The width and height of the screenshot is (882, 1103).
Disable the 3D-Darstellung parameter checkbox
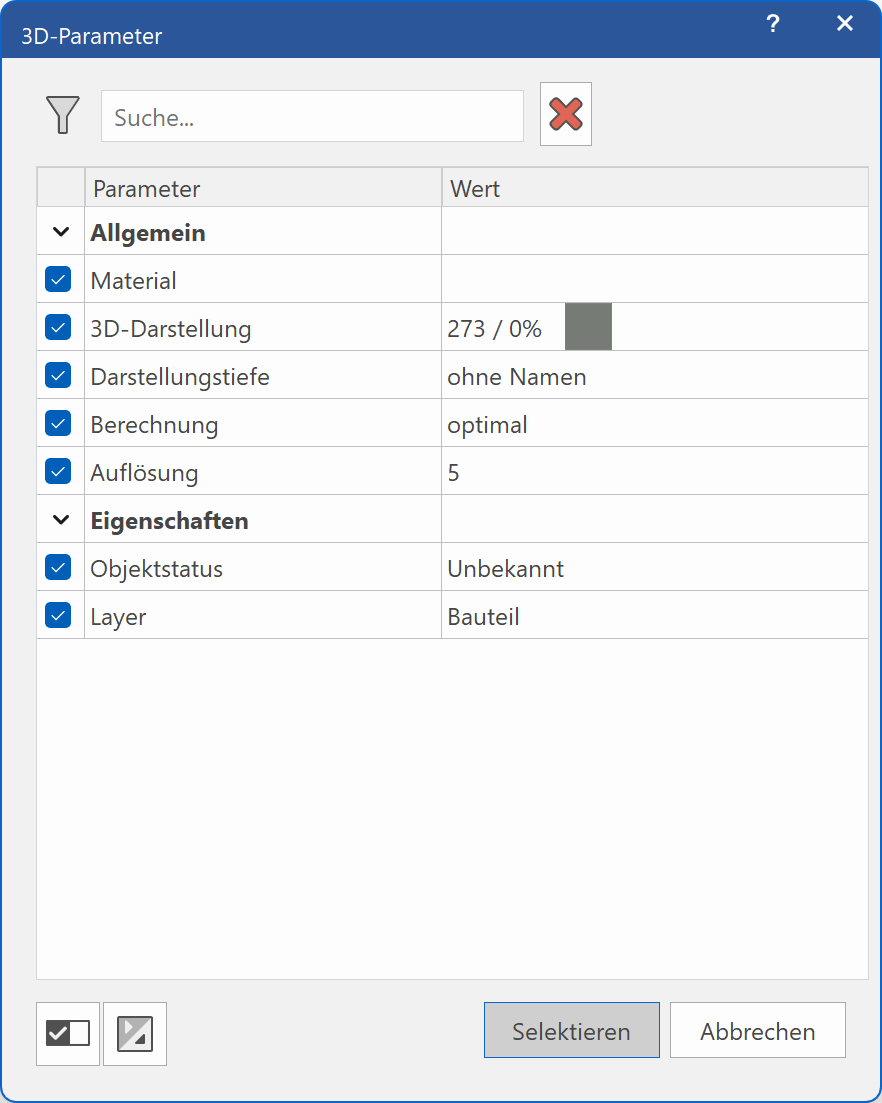pos(59,327)
